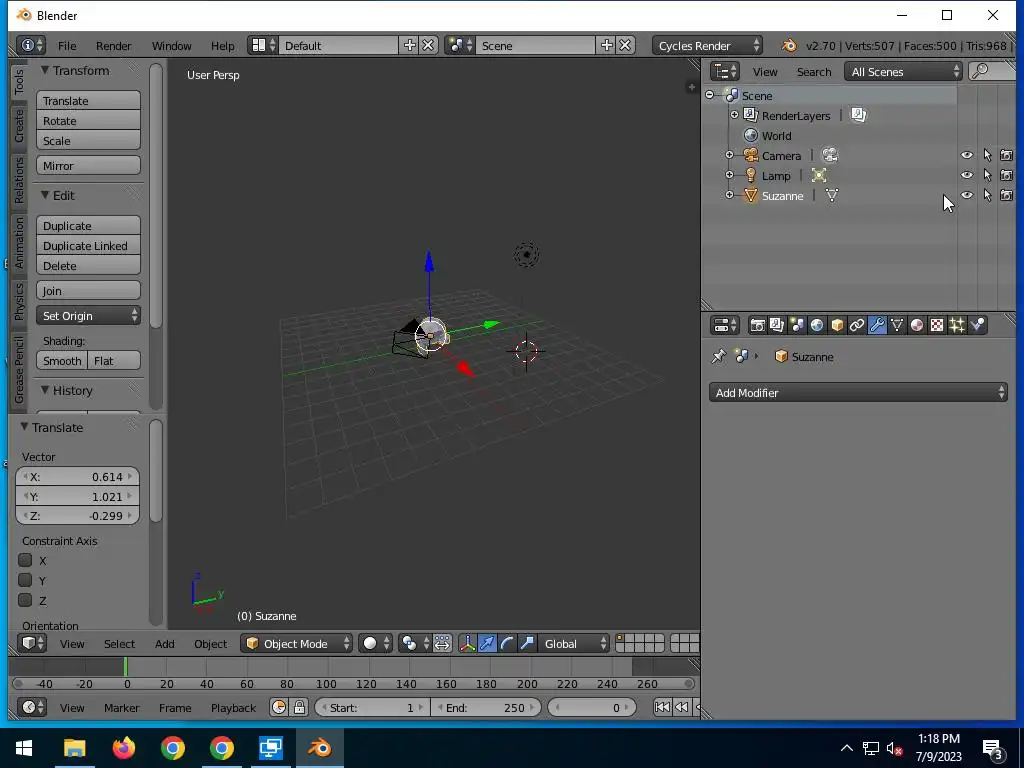Open the Render properties tab (camera icon)
Viewport: 1024px width, 768px height.
(x=757, y=325)
